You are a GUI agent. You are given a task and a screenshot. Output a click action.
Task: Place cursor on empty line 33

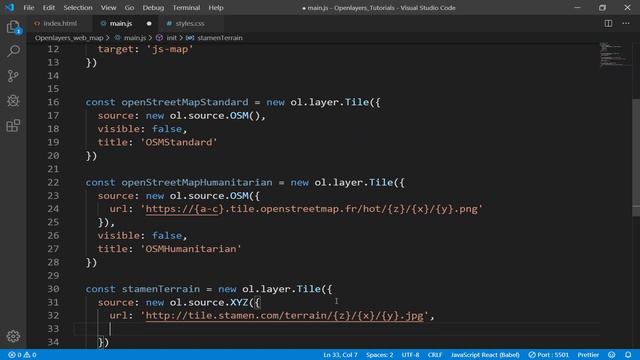(x=337, y=329)
